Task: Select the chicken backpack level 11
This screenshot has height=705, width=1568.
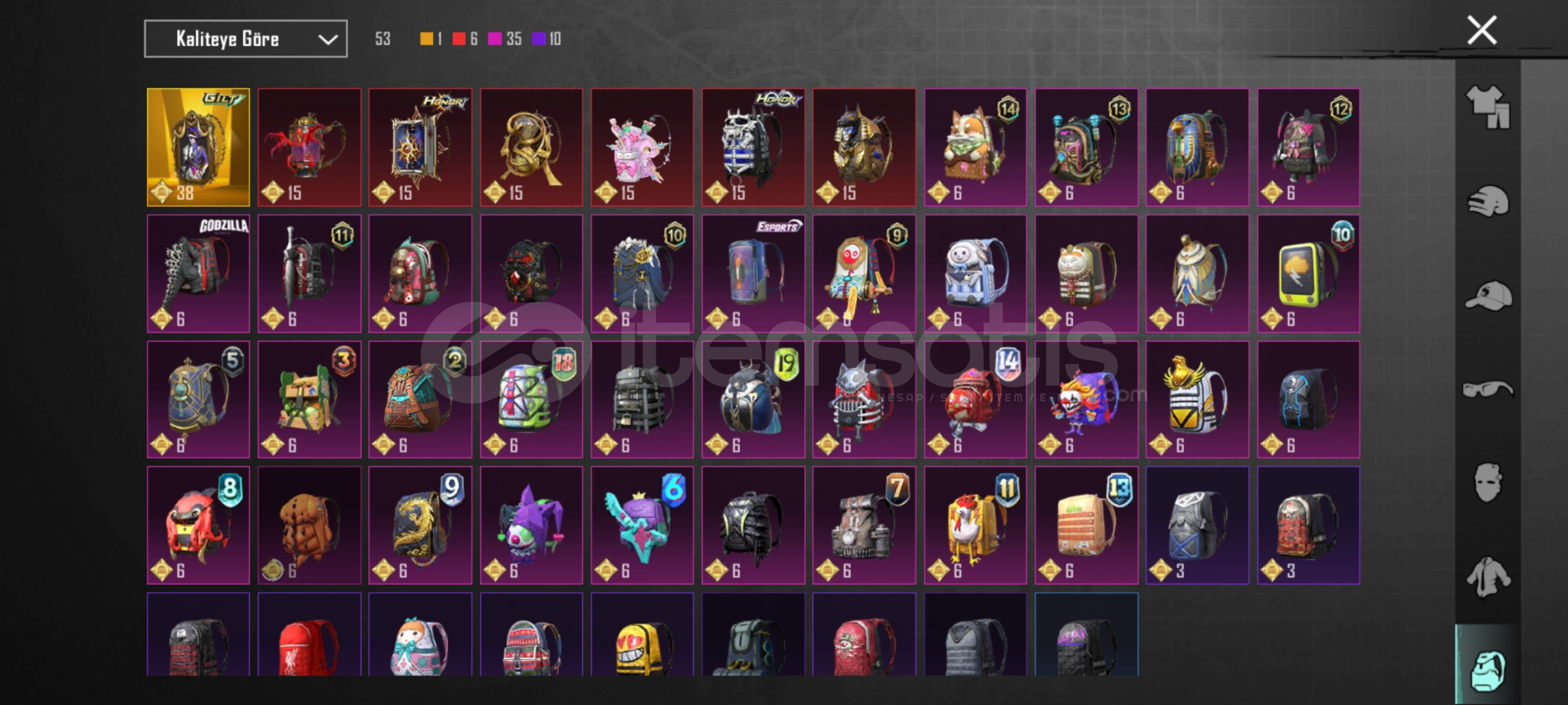Action: (x=976, y=525)
